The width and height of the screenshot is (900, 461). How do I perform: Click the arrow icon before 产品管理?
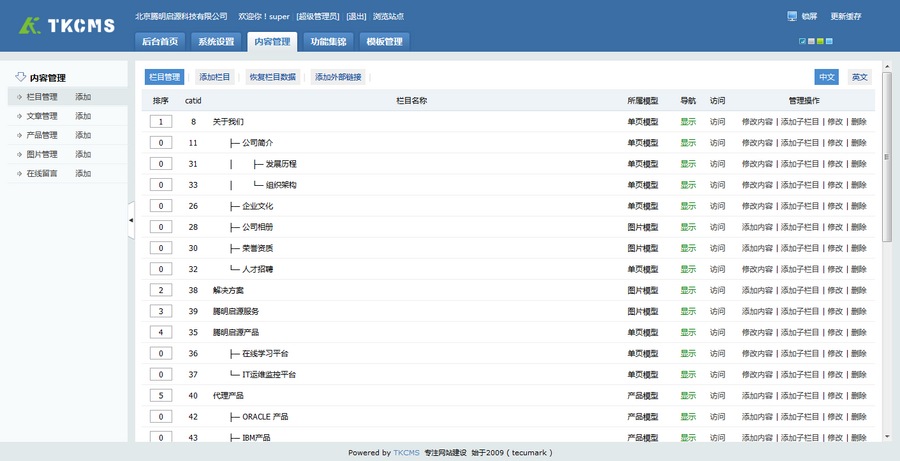(20, 135)
